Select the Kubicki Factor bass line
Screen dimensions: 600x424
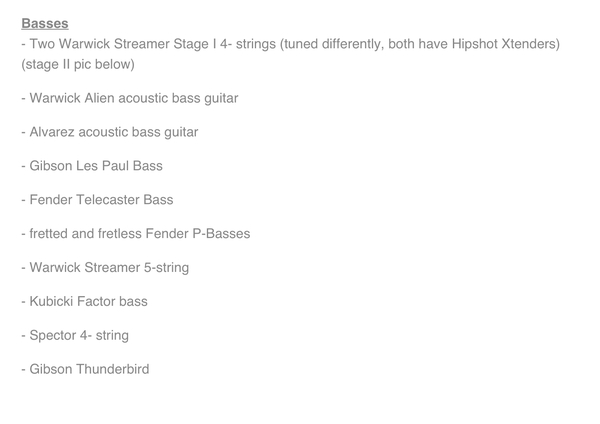tap(85, 301)
